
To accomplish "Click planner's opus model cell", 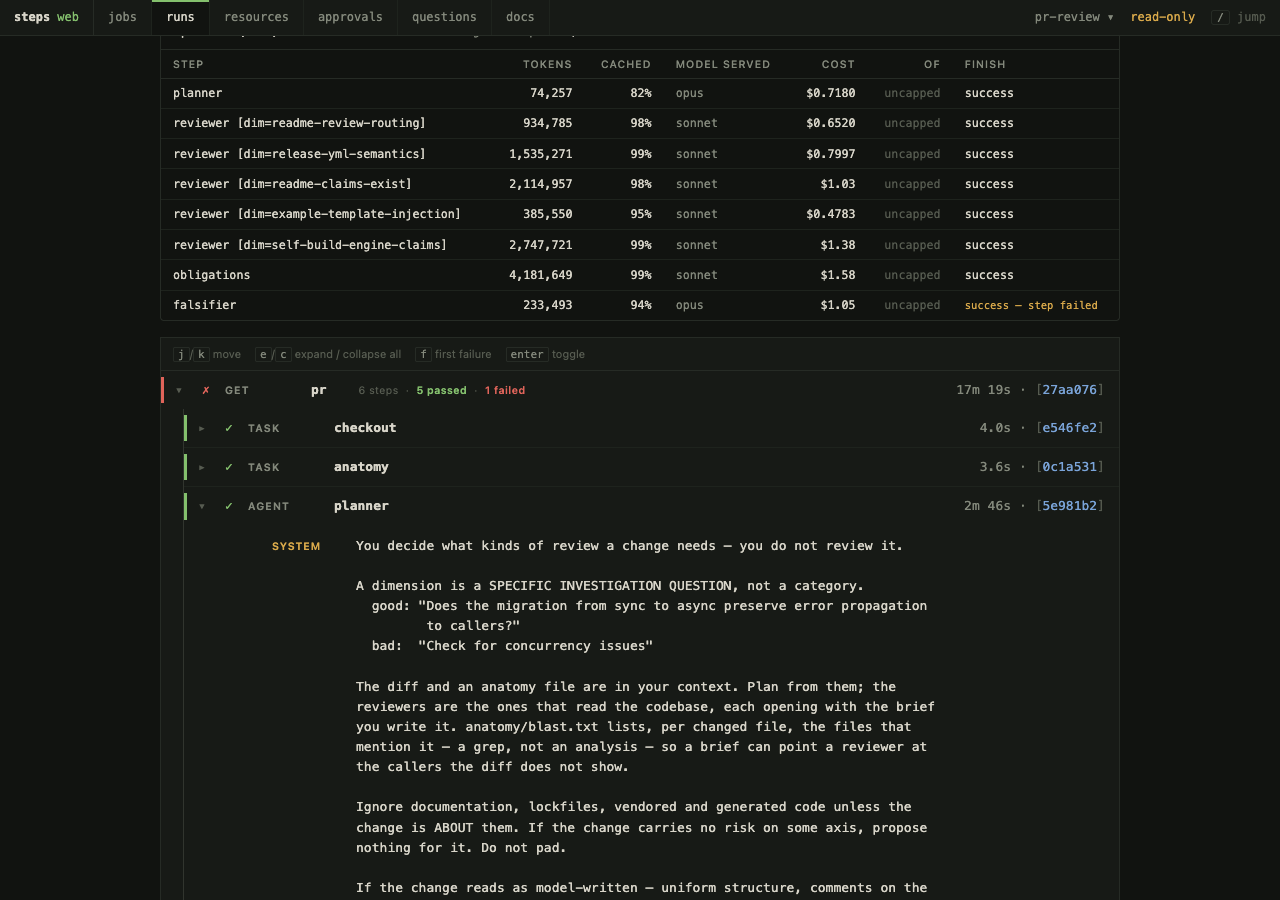I will [x=689, y=93].
